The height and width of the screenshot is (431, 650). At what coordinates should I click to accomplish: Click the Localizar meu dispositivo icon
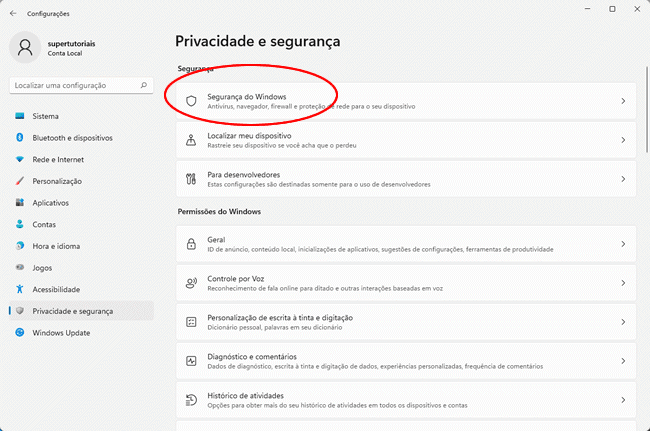tap(191, 140)
